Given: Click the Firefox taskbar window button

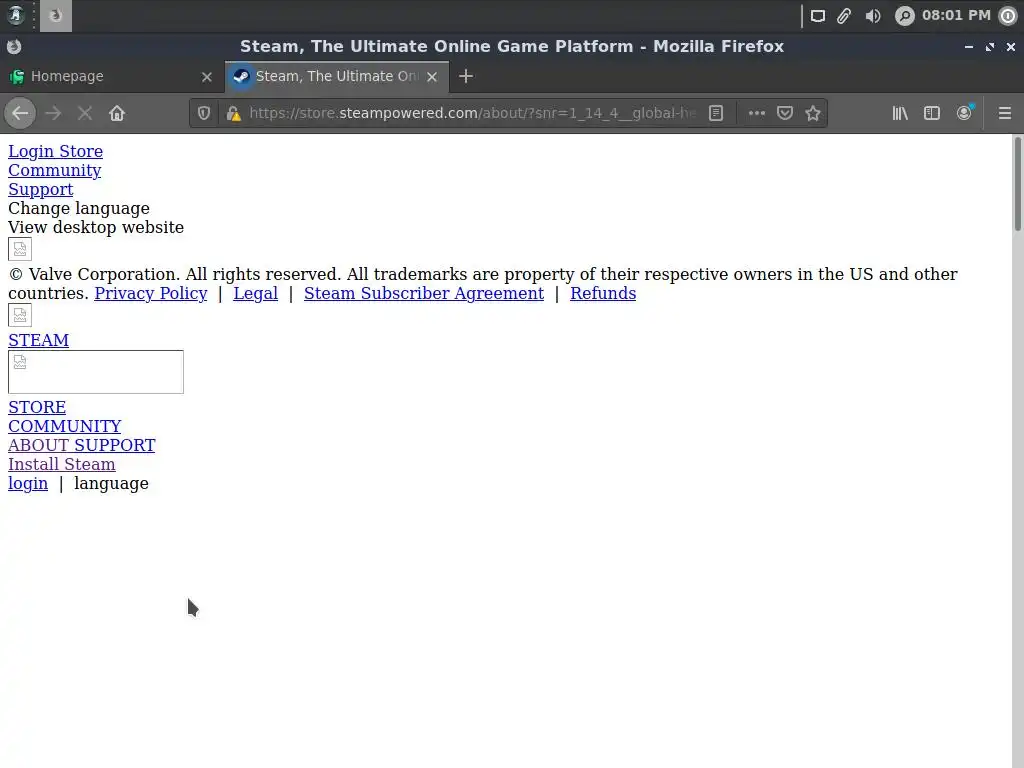Looking at the screenshot, I should (56, 15).
